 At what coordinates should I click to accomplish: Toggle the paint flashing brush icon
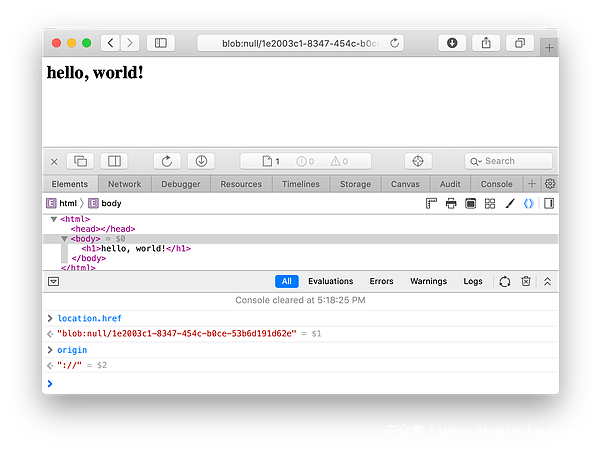(510, 204)
